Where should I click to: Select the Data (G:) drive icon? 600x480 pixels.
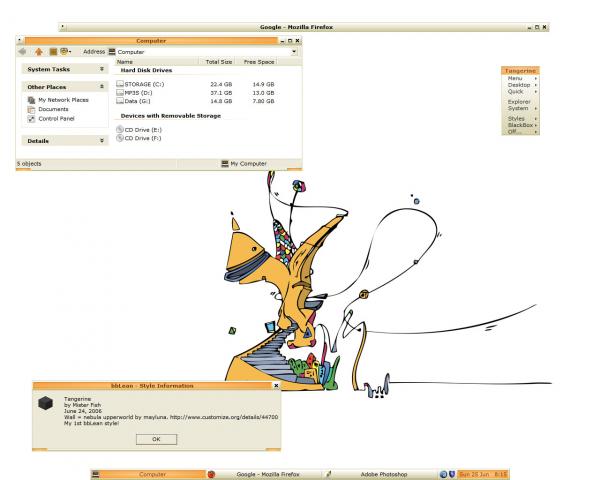pyautogui.click(x=120, y=101)
